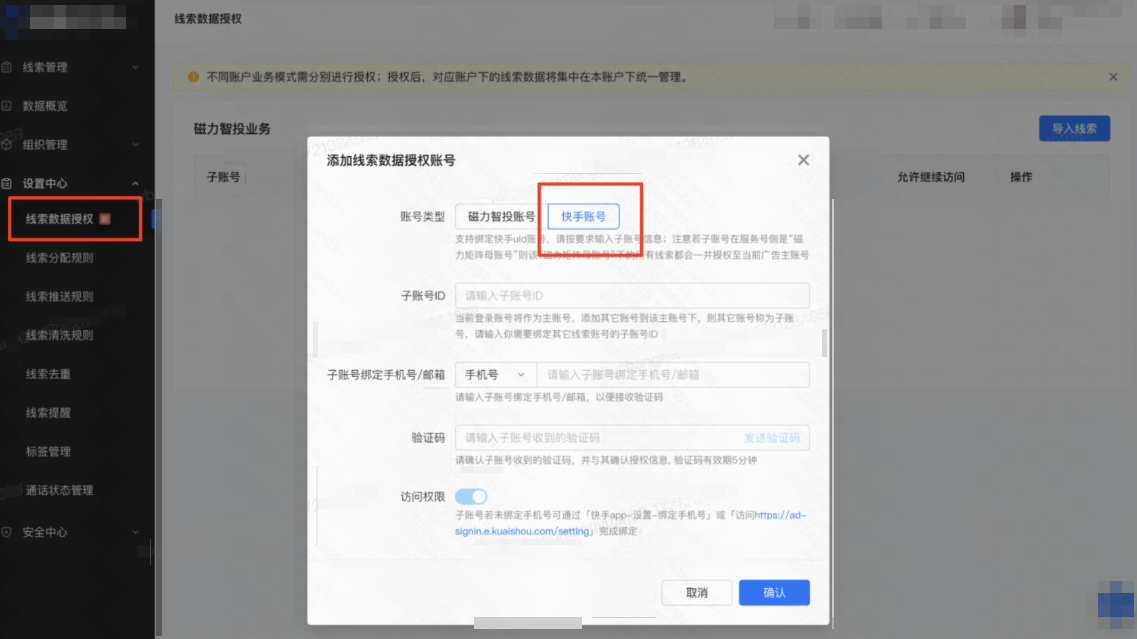1137x639 pixels.
Task: Confirm with the 确认 button
Action: pyautogui.click(x=774, y=592)
